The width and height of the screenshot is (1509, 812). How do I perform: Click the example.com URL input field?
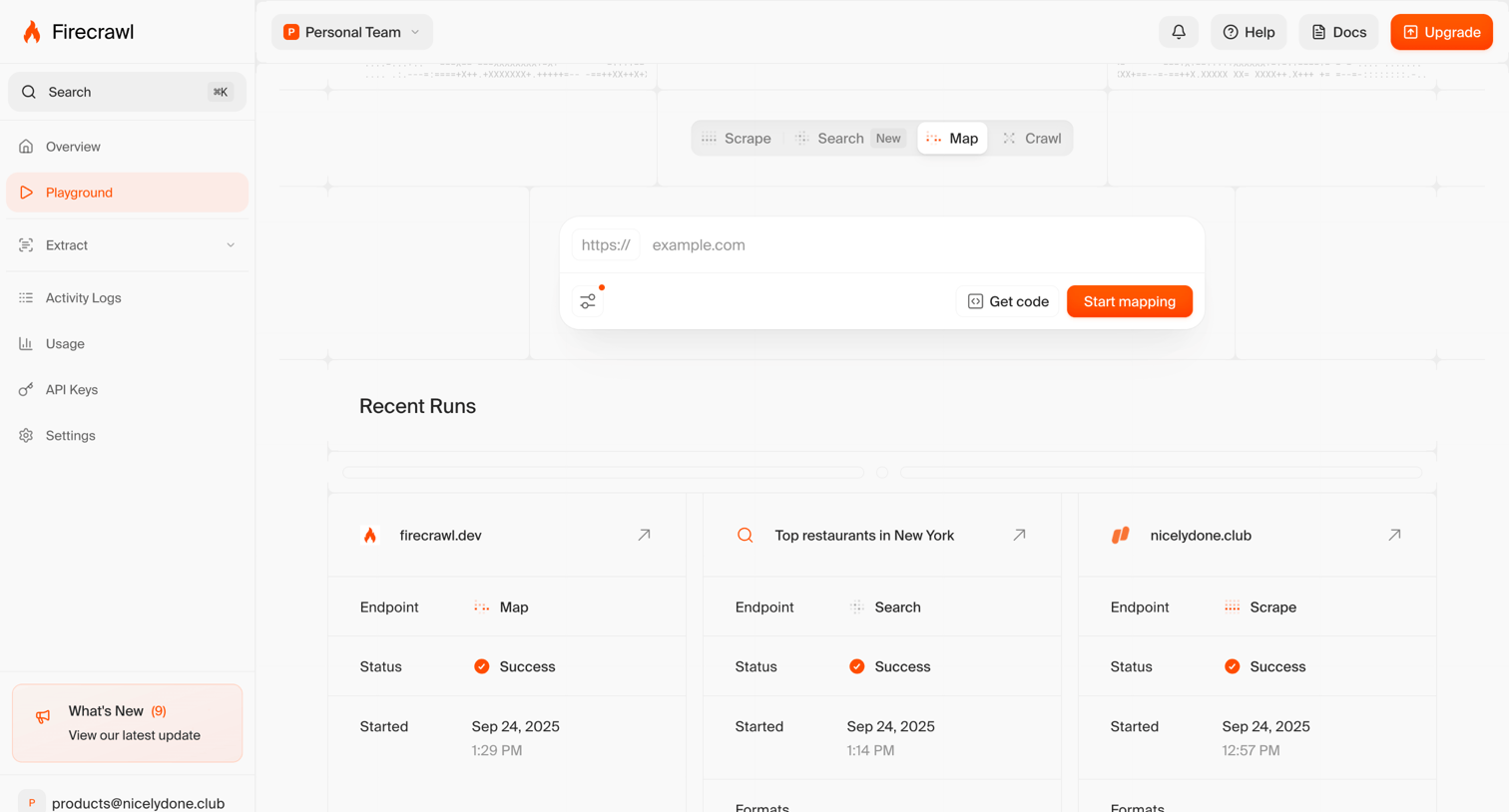click(x=920, y=245)
